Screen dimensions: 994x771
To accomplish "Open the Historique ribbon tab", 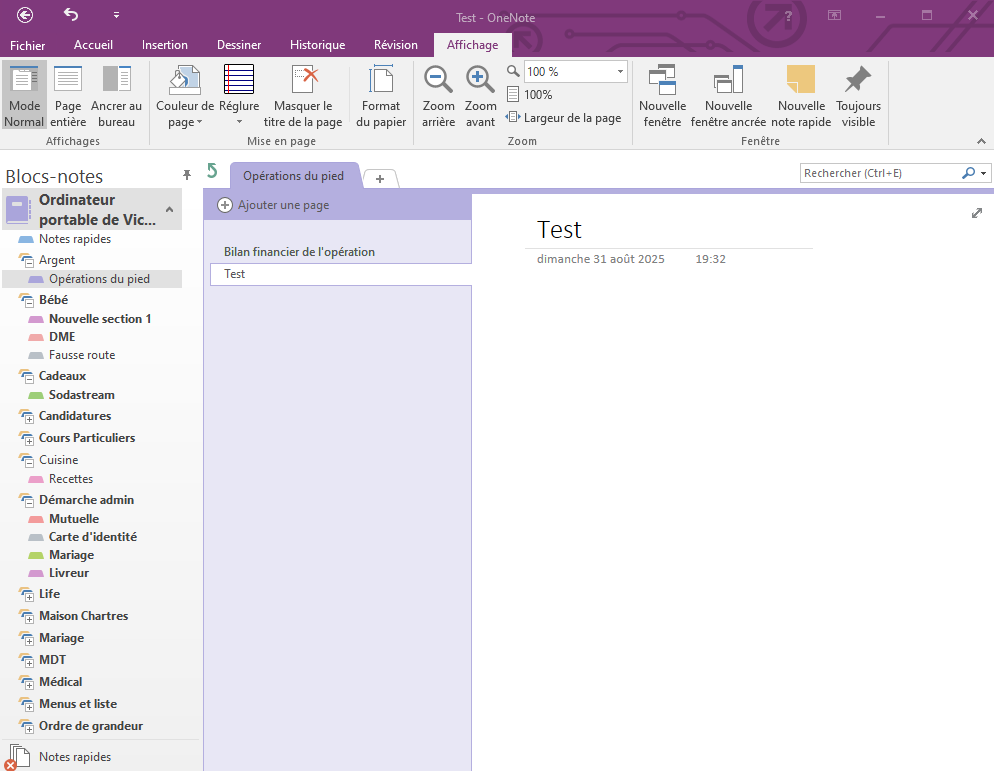I will tap(318, 45).
